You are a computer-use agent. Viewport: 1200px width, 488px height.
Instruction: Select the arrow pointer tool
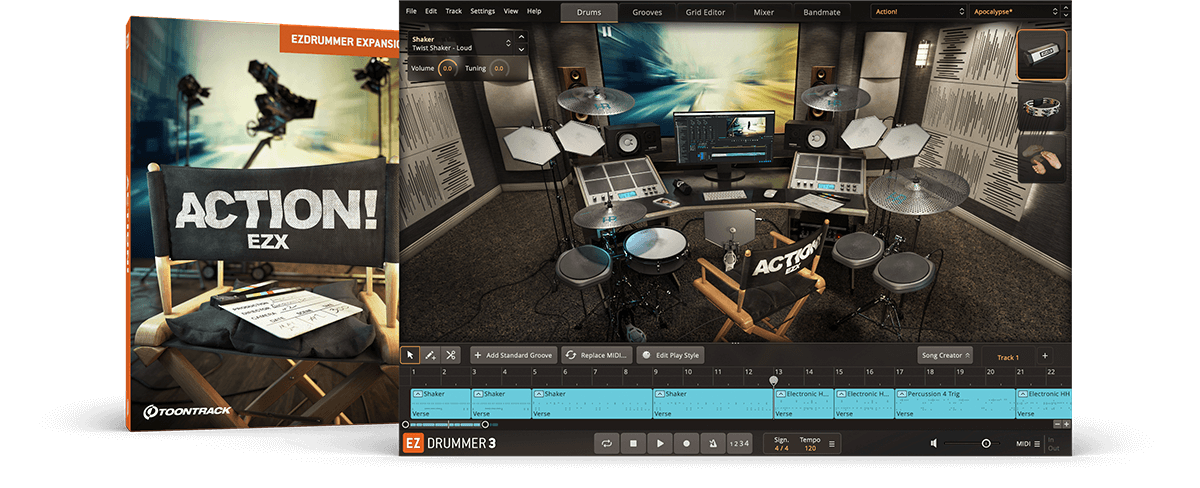411,355
